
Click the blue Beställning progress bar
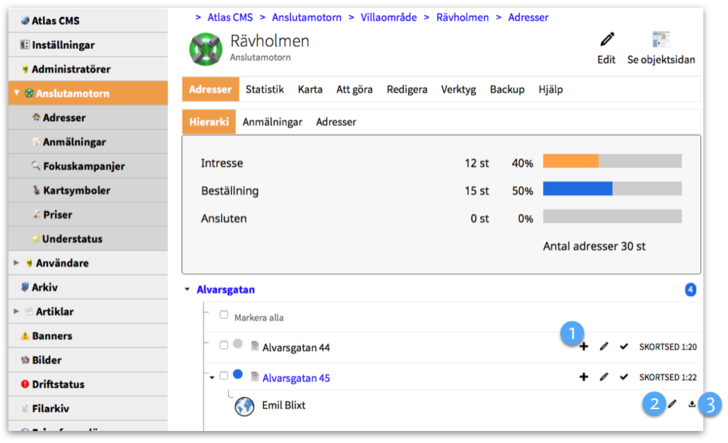point(577,189)
